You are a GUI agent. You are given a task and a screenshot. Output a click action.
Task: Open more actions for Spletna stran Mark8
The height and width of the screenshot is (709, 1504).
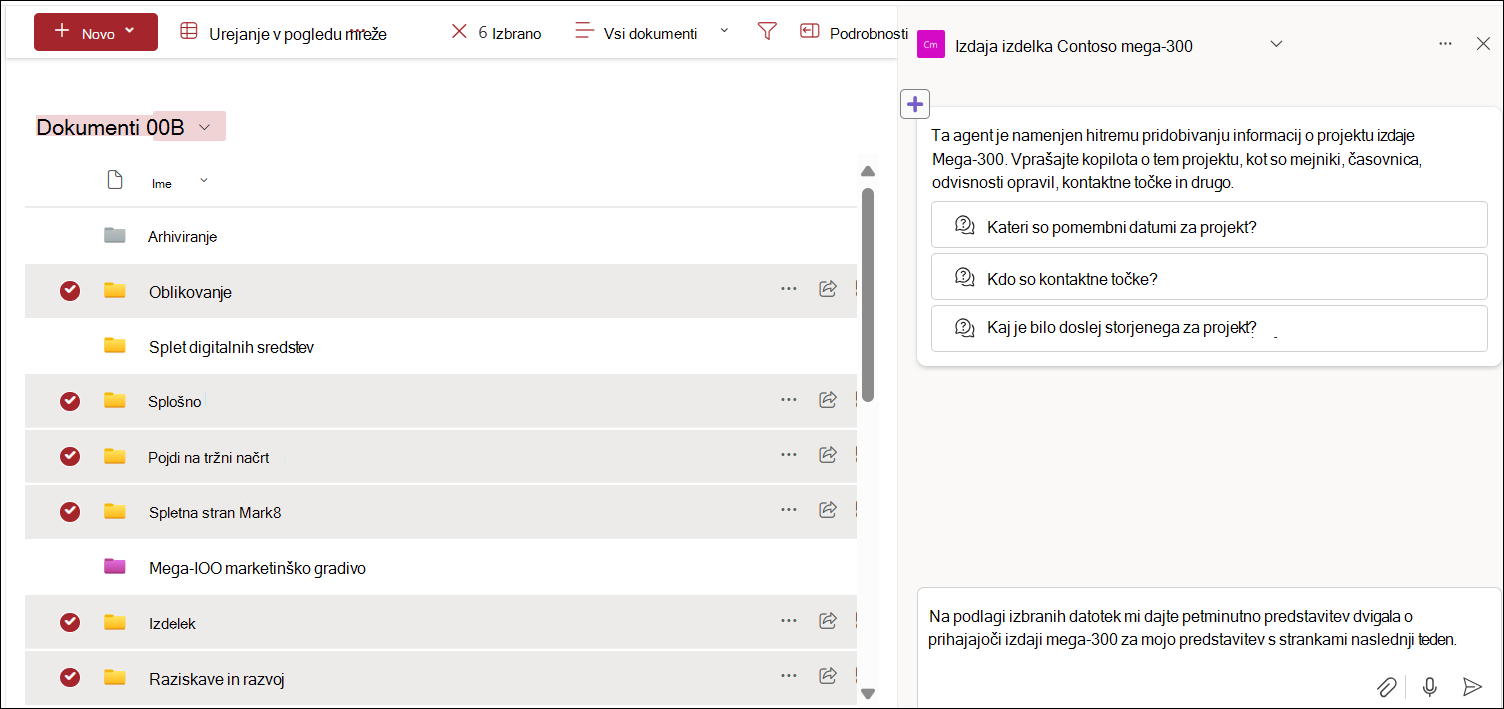(x=789, y=510)
